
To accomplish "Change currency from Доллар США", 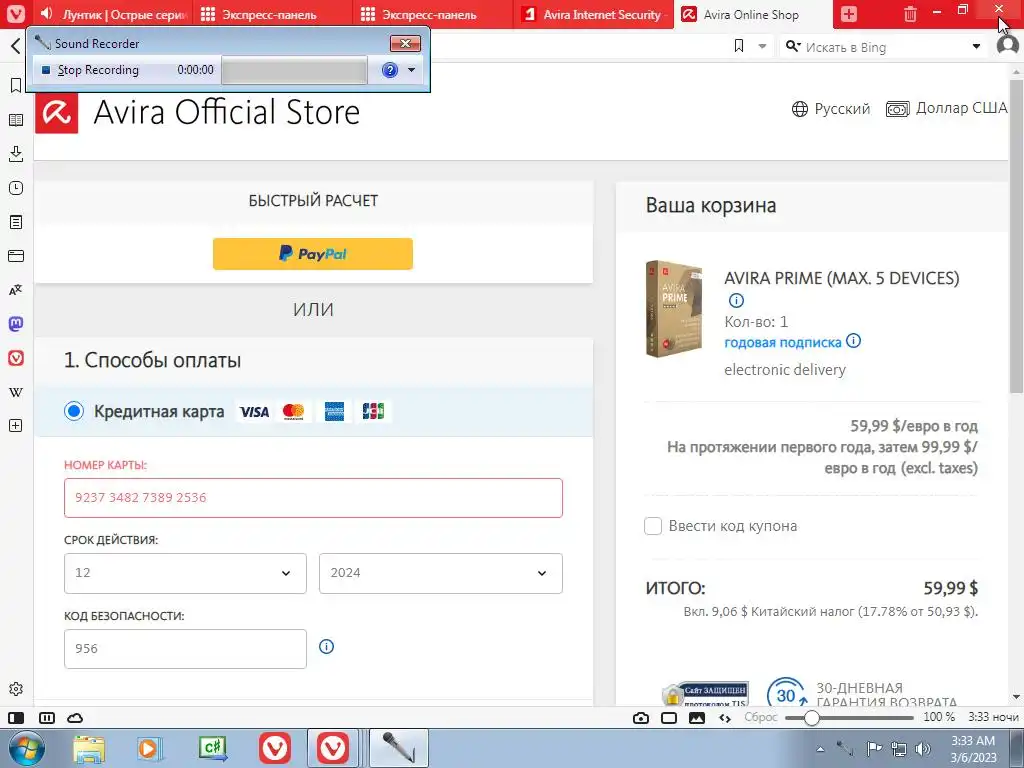I will pos(947,108).
